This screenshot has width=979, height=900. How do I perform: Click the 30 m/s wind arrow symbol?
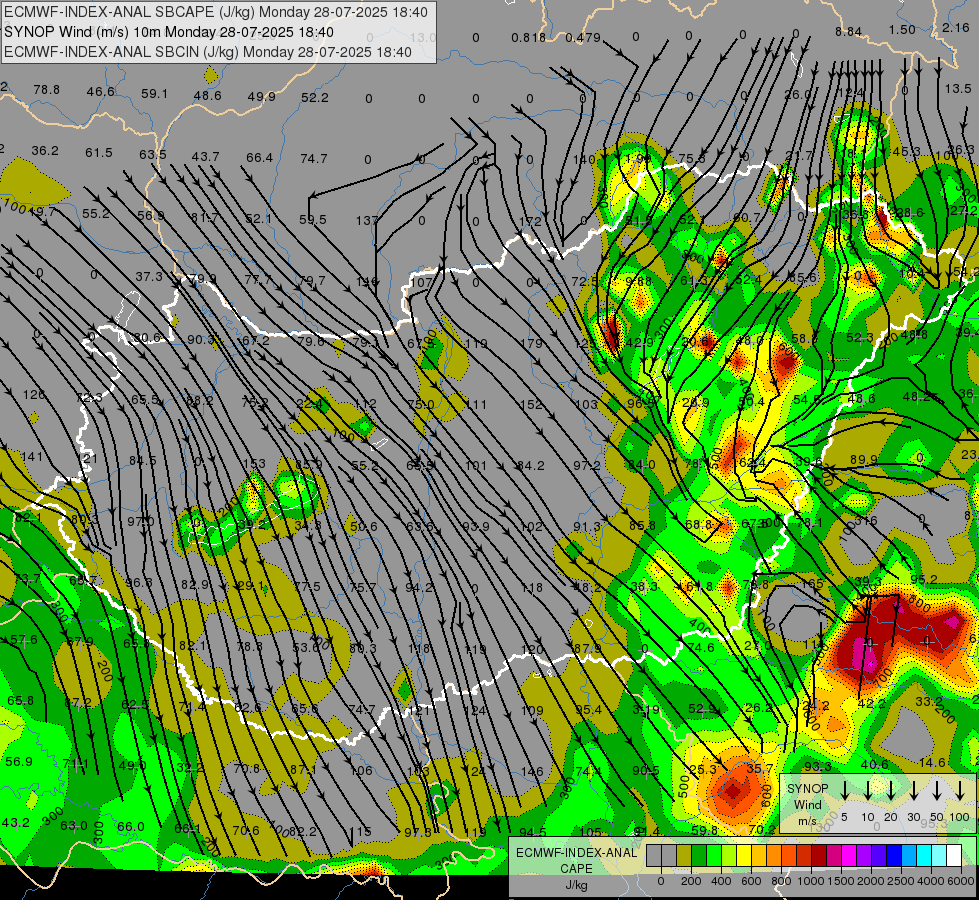914,791
